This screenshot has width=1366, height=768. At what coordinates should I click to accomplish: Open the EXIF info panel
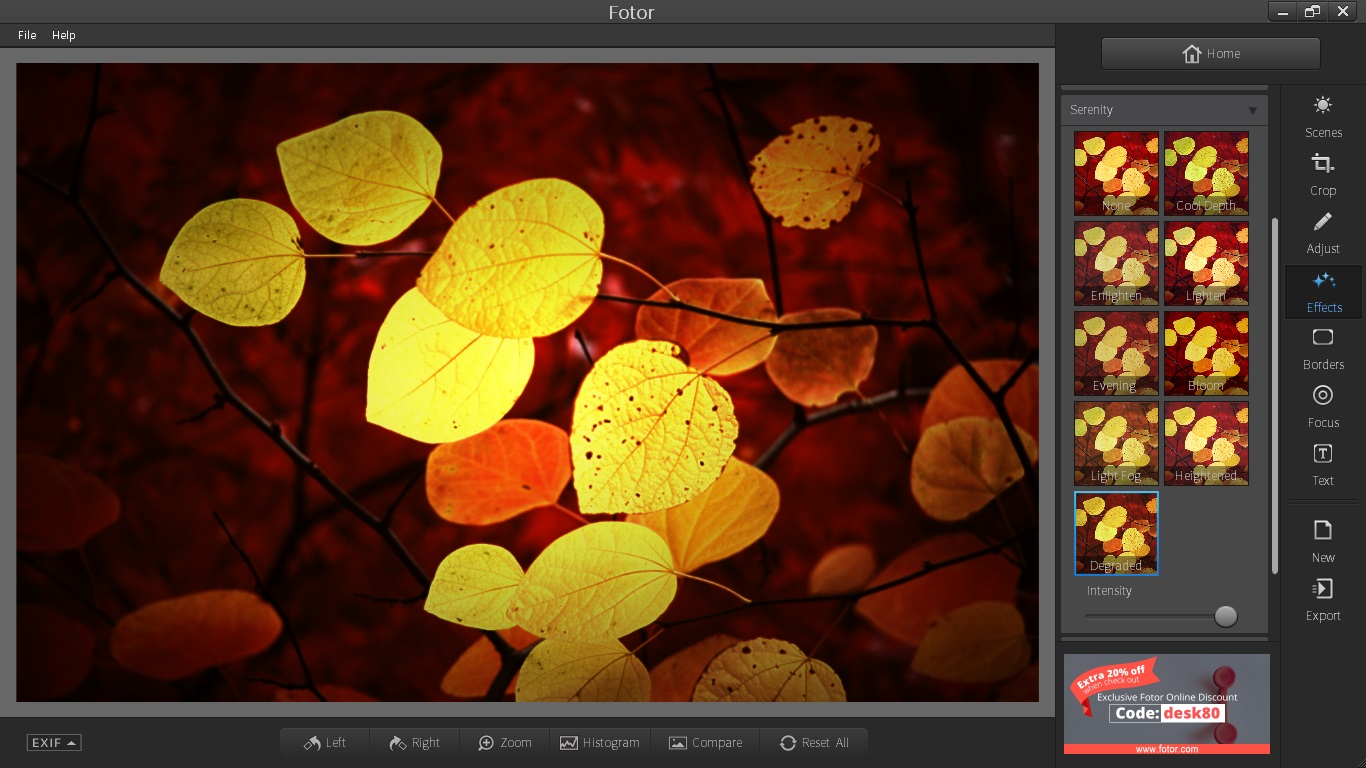tap(54, 742)
